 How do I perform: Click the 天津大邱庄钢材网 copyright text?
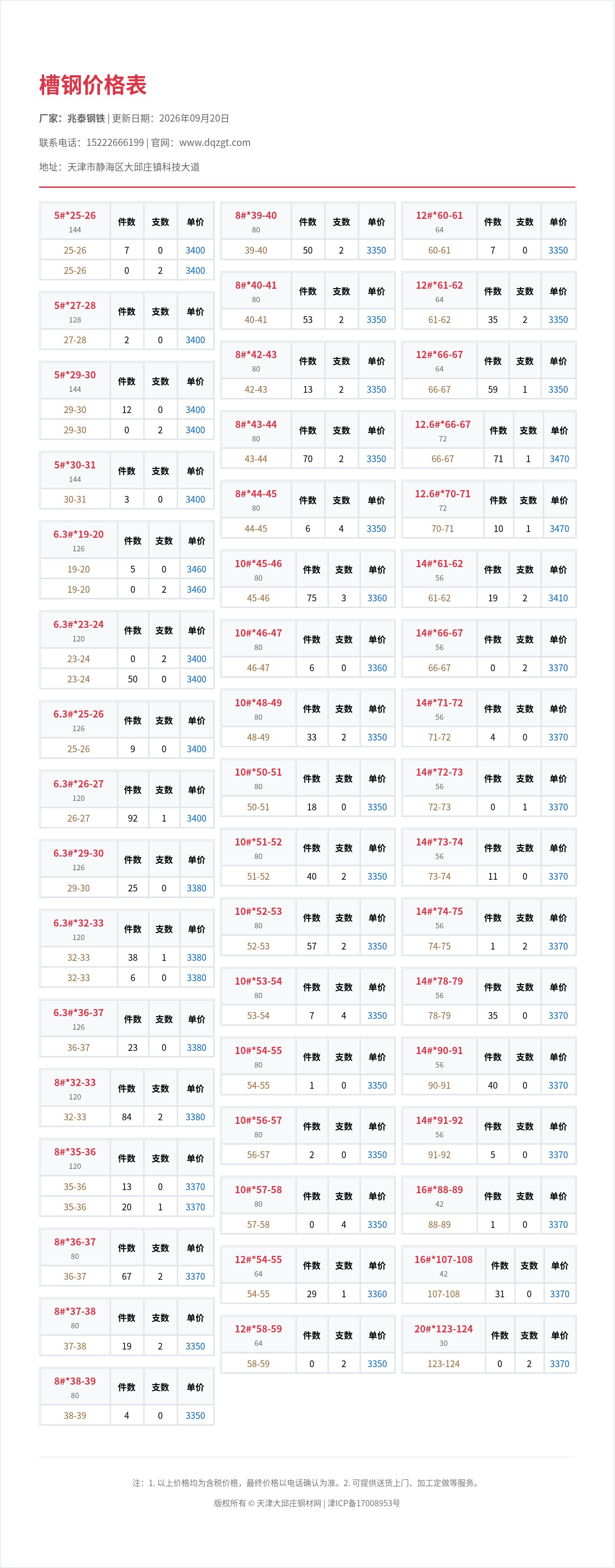click(289, 1503)
